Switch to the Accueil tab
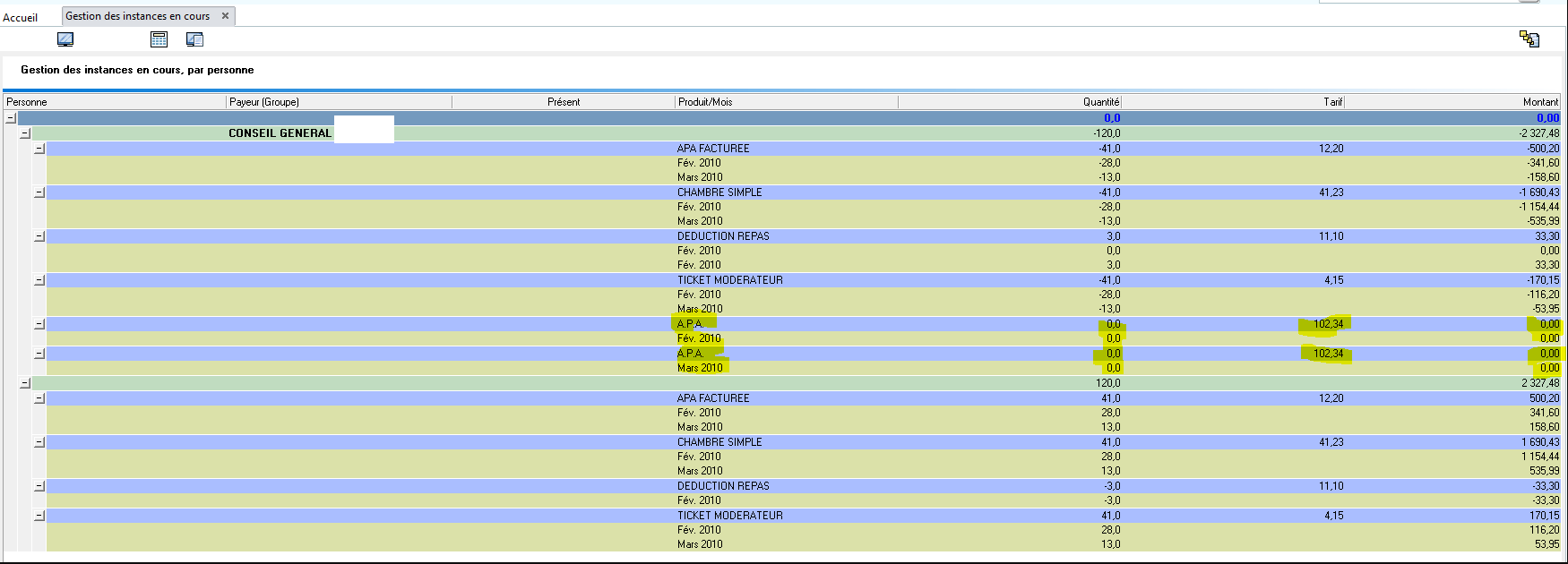The width and height of the screenshot is (1568, 564). pos(21,17)
